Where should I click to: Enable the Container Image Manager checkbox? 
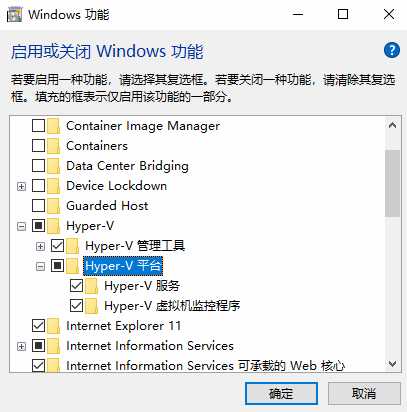point(38,126)
